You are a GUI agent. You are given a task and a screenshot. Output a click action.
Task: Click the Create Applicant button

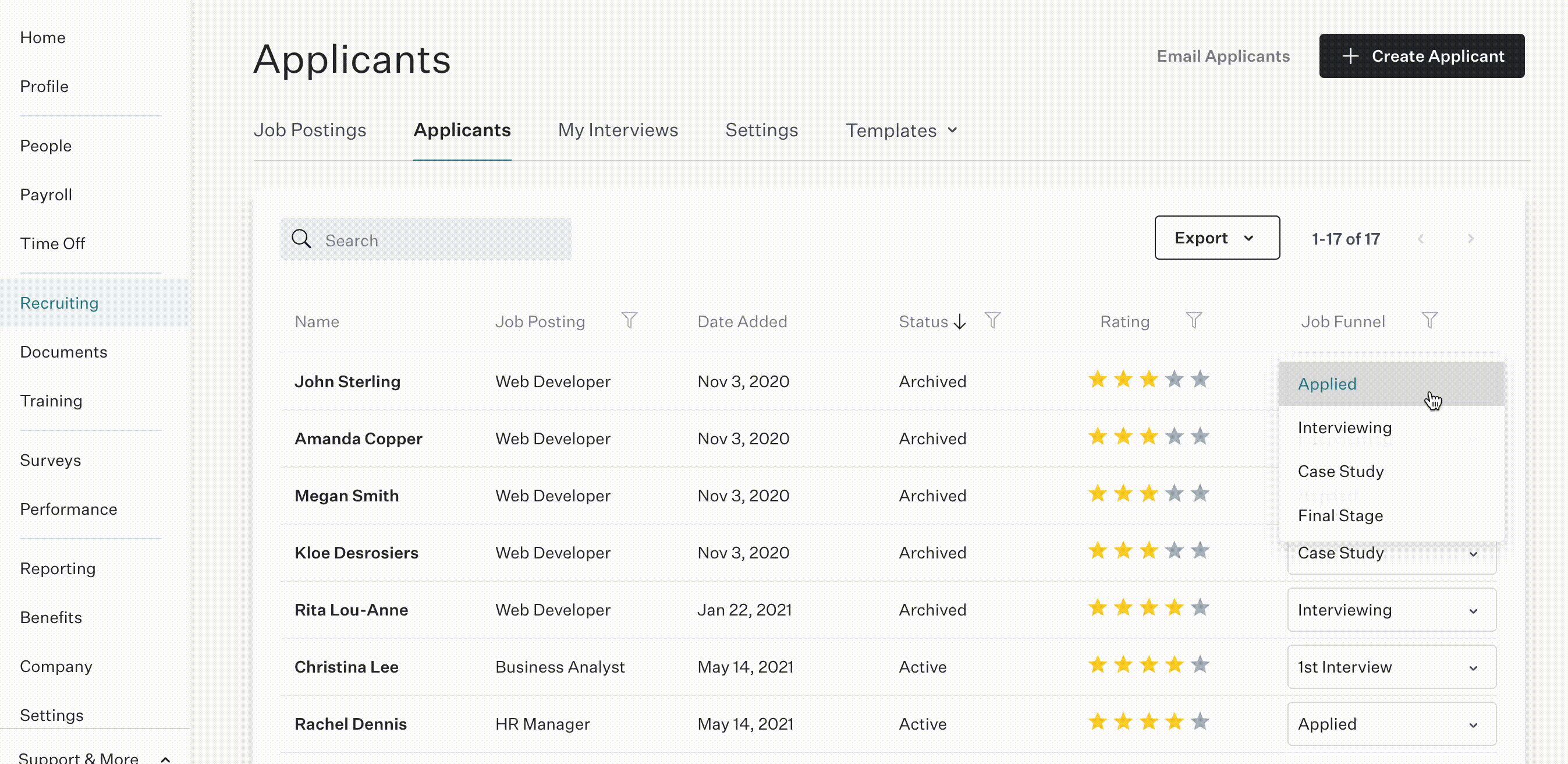click(1422, 56)
